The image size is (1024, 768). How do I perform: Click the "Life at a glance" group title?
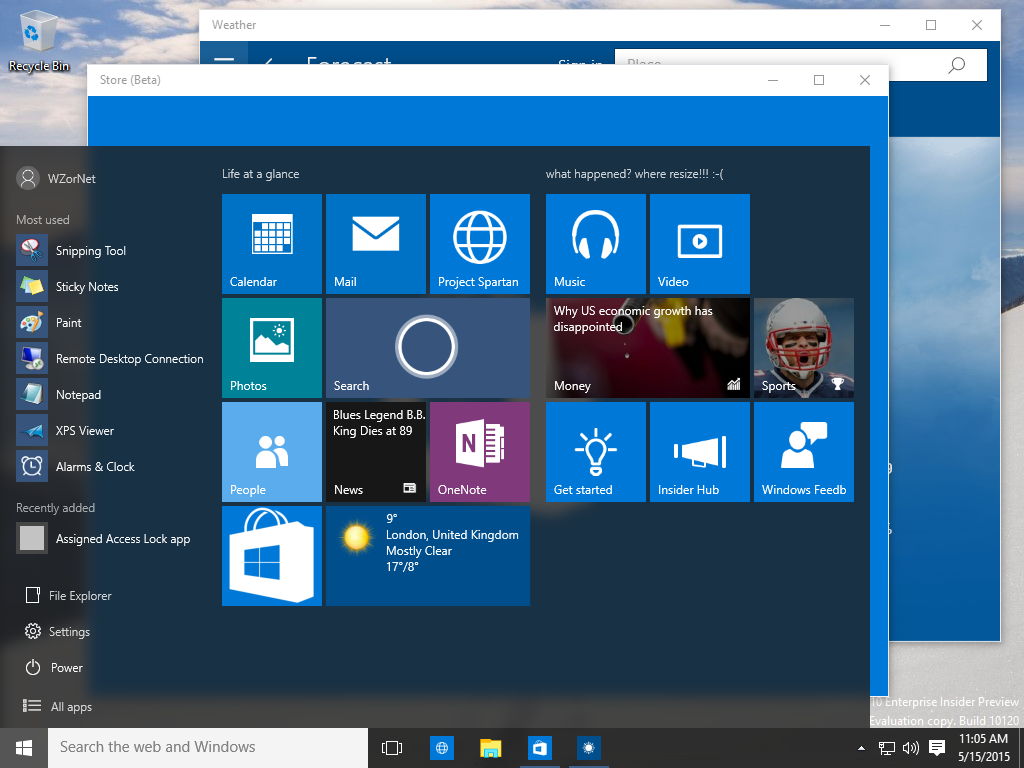261,174
